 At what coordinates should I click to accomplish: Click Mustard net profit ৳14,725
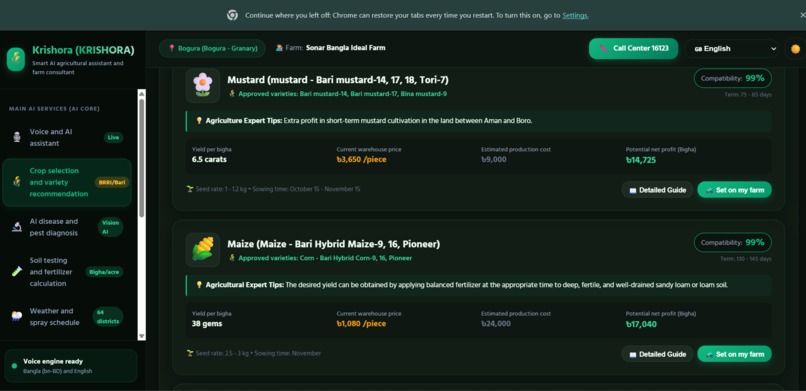coord(640,160)
